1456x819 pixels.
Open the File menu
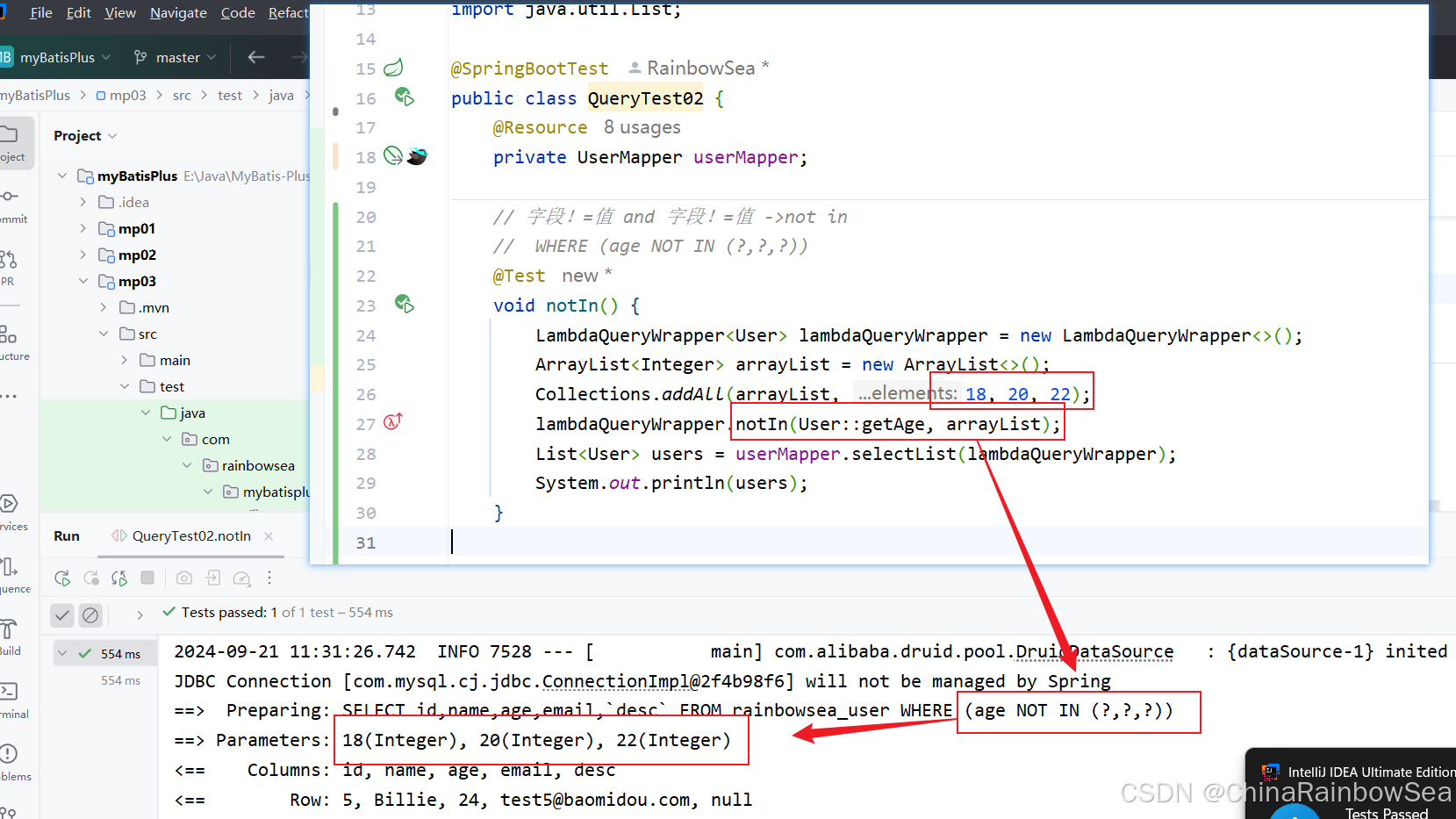[41, 12]
